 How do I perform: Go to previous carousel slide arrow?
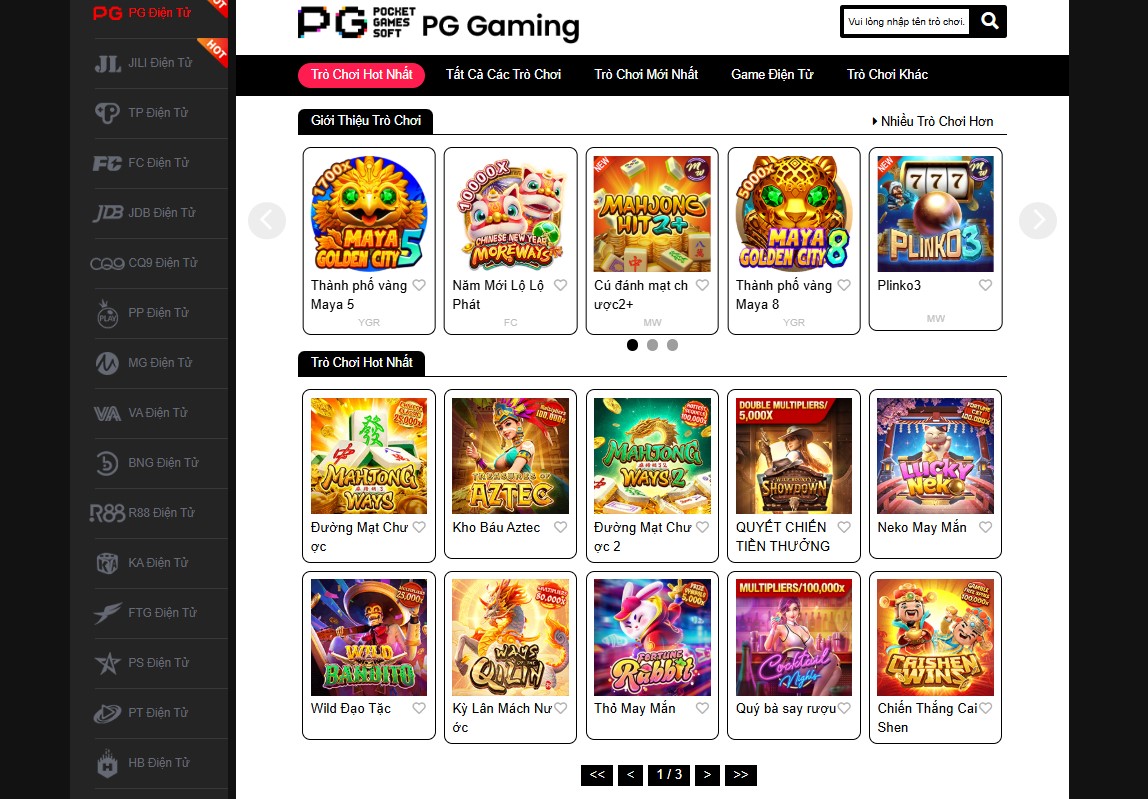tap(266, 220)
